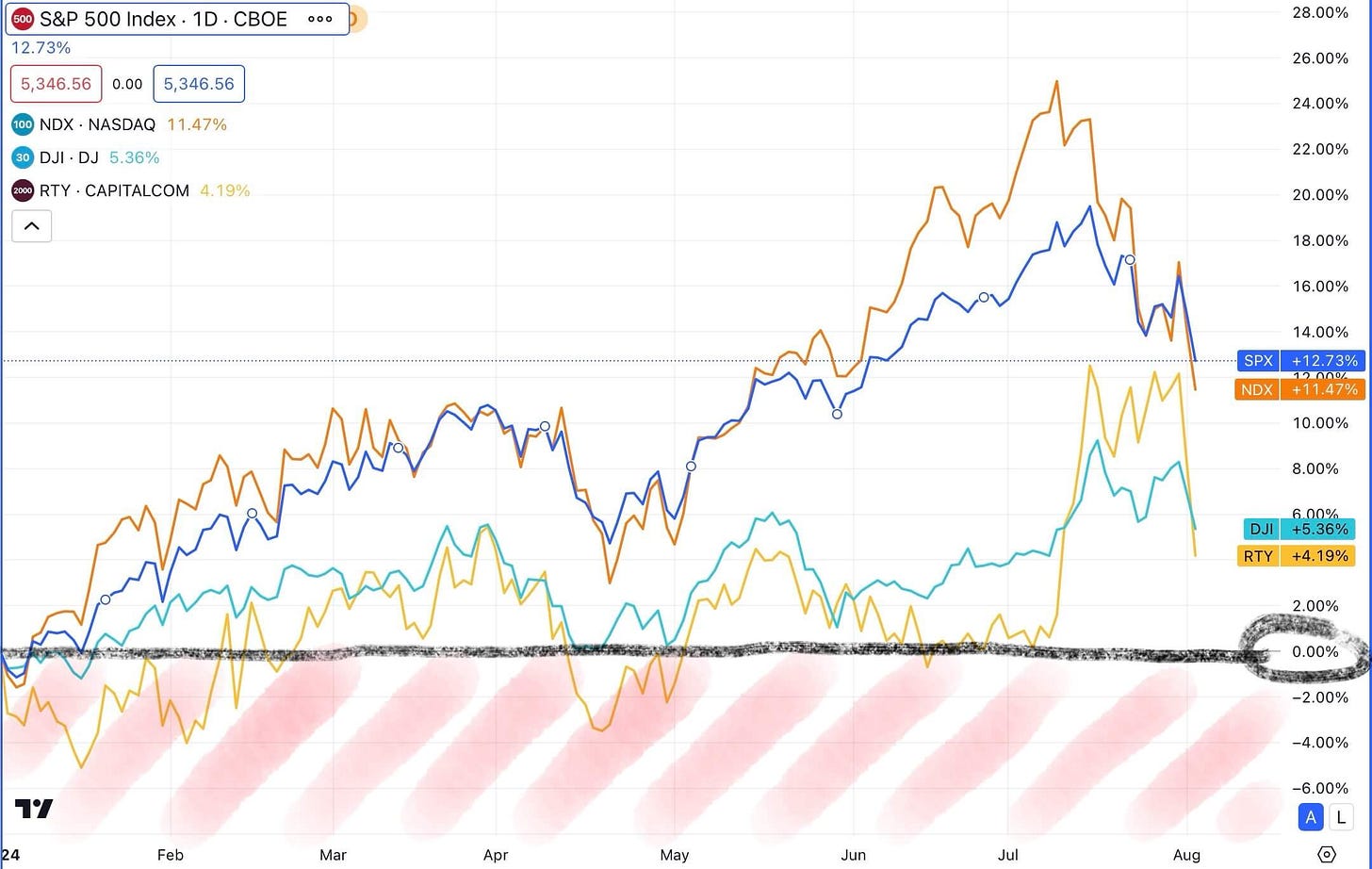Click the Jul label on time axis
Viewport: 1372px width, 869px height.
1008,855
